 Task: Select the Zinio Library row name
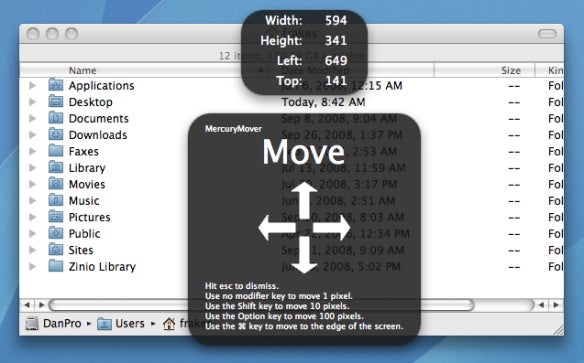click(x=102, y=267)
